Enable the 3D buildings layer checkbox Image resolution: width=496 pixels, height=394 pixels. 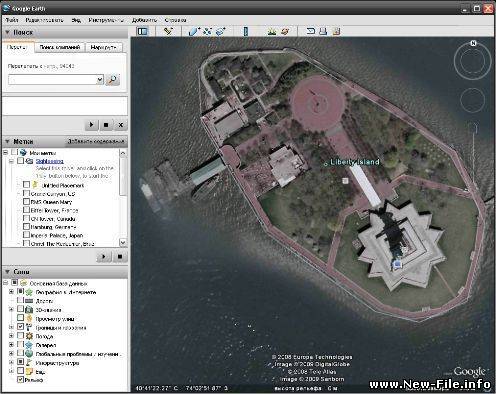(20, 309)
